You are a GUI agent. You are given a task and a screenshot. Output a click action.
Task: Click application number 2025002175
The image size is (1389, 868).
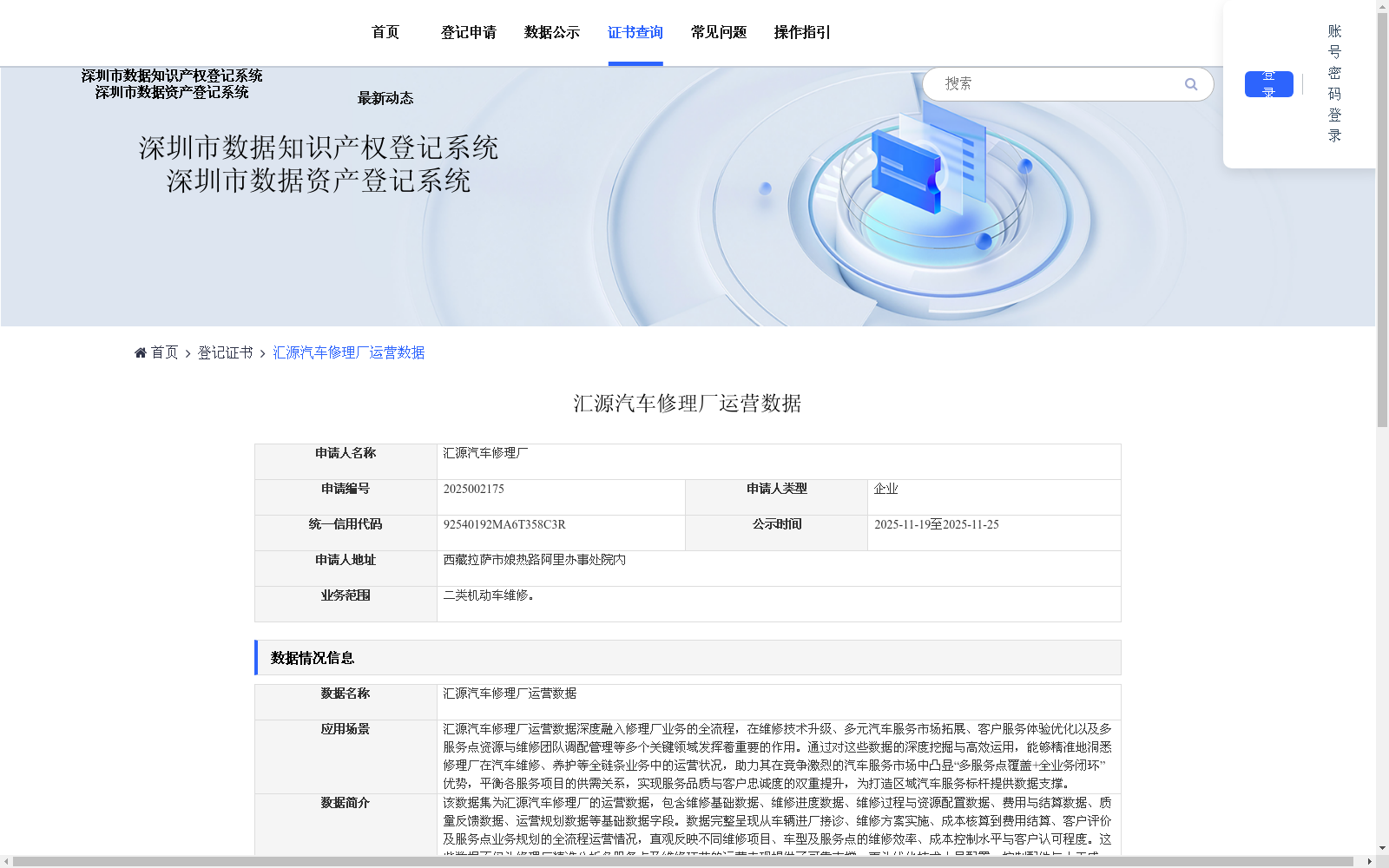coord(474,489)
